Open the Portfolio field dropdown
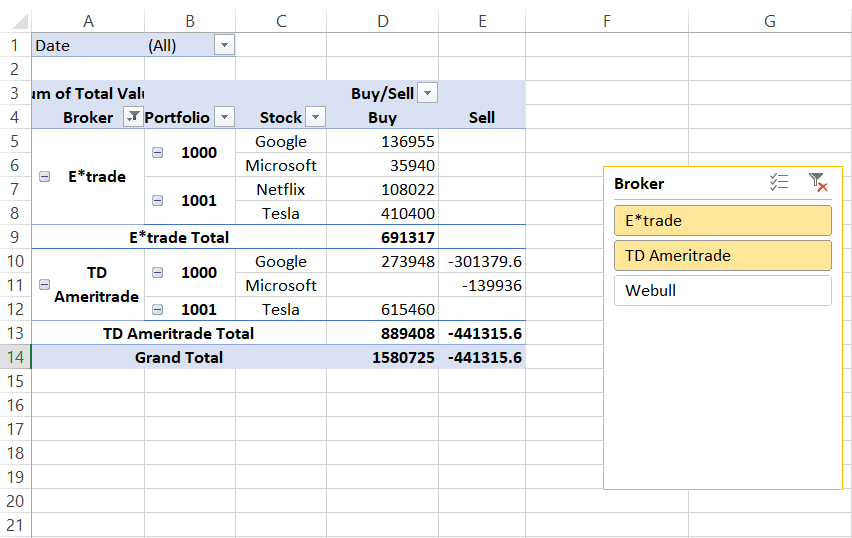 click(224, 117)
